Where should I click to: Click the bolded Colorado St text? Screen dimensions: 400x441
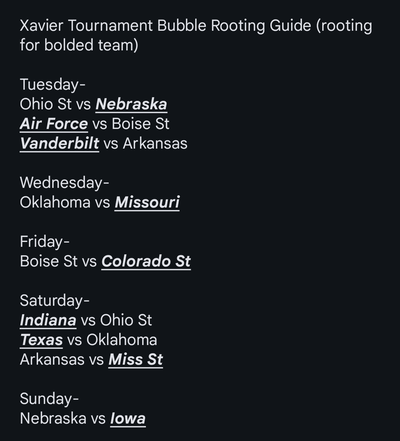(x=146, y=262)
